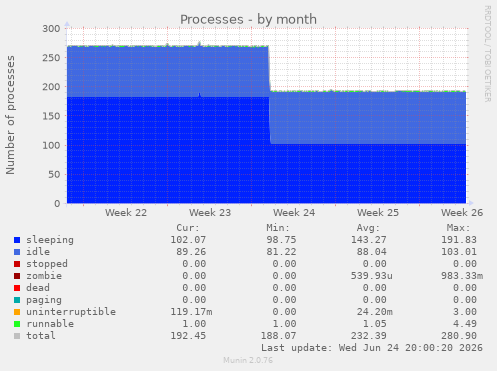Click sleeping maximum value 191.83

(459, 240)
